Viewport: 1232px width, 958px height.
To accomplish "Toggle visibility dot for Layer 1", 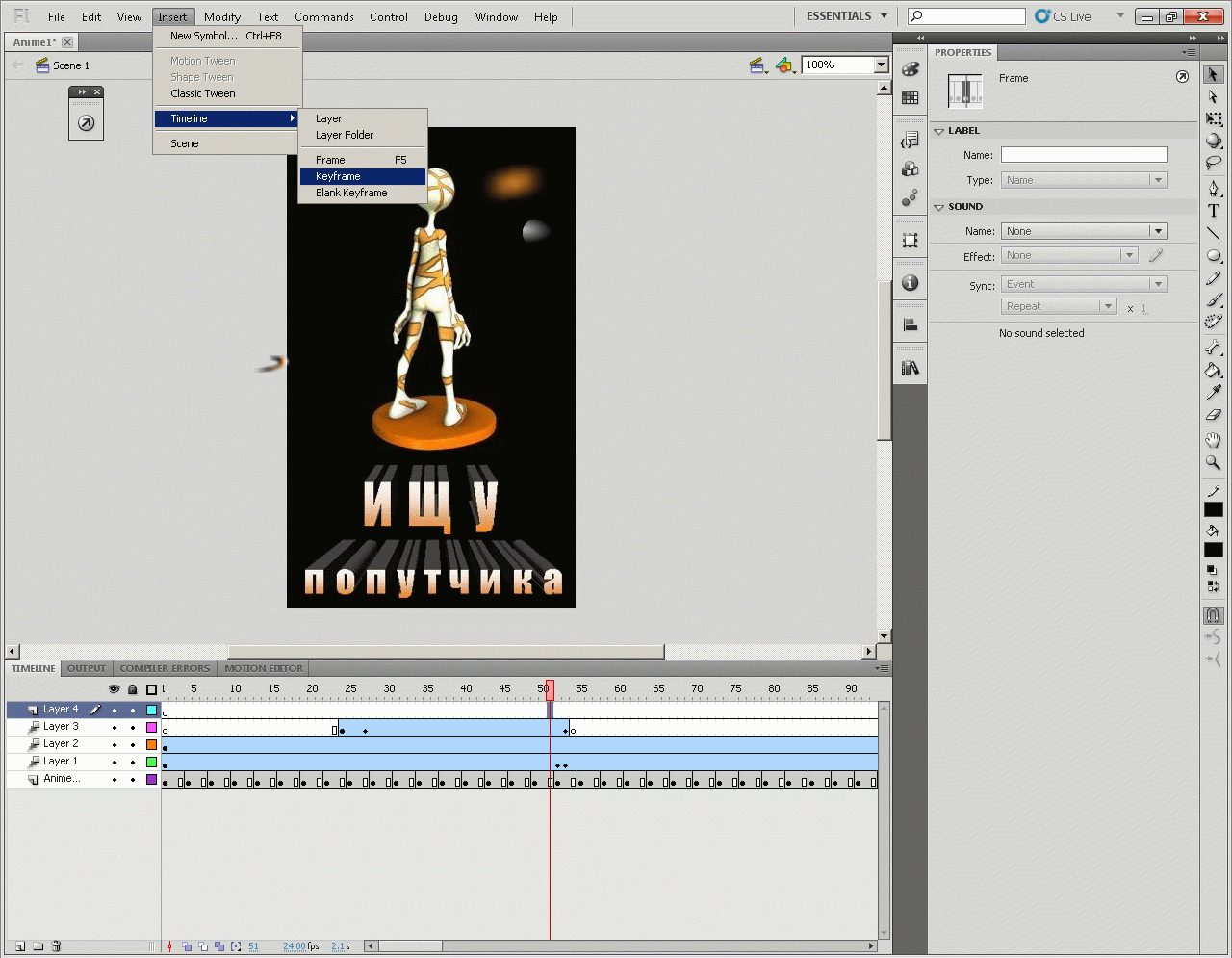I will (x=115, y=762).
